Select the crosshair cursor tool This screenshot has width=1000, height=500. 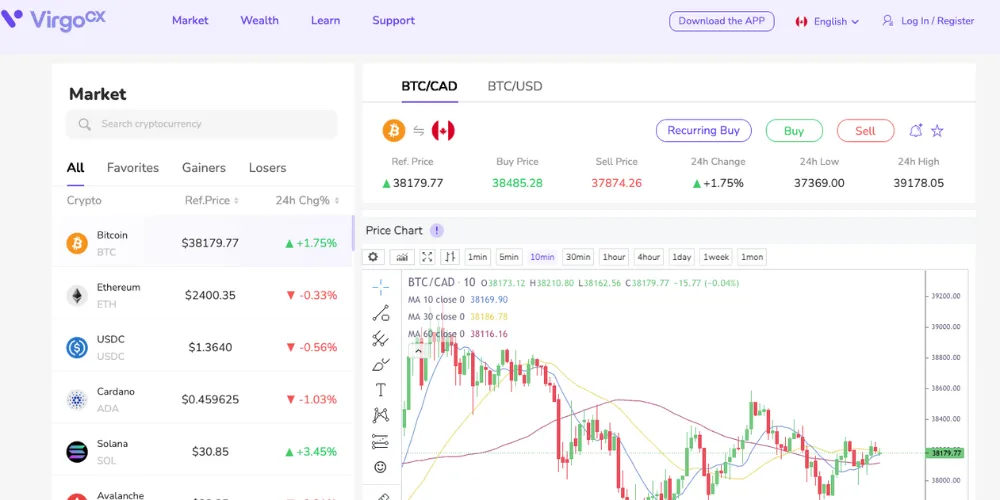(380, 287)
